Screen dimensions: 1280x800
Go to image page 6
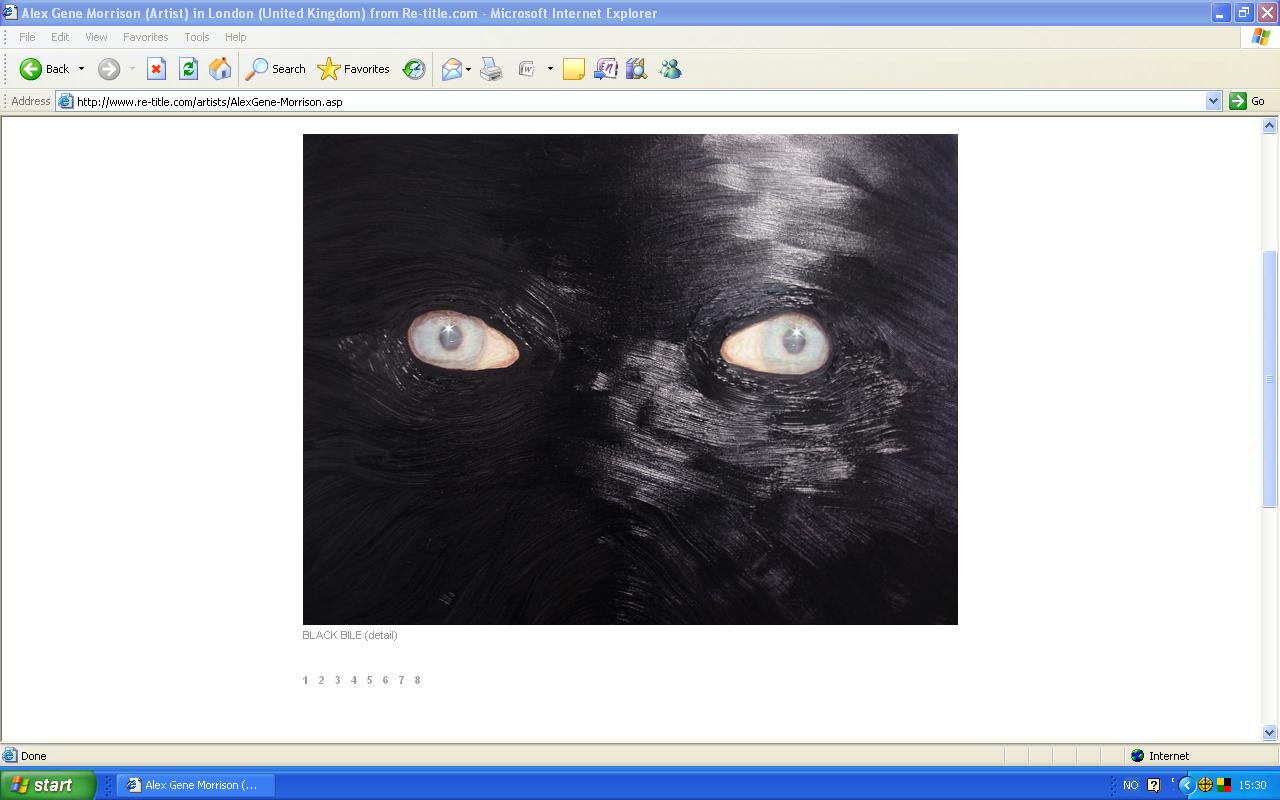click(385, 680)
